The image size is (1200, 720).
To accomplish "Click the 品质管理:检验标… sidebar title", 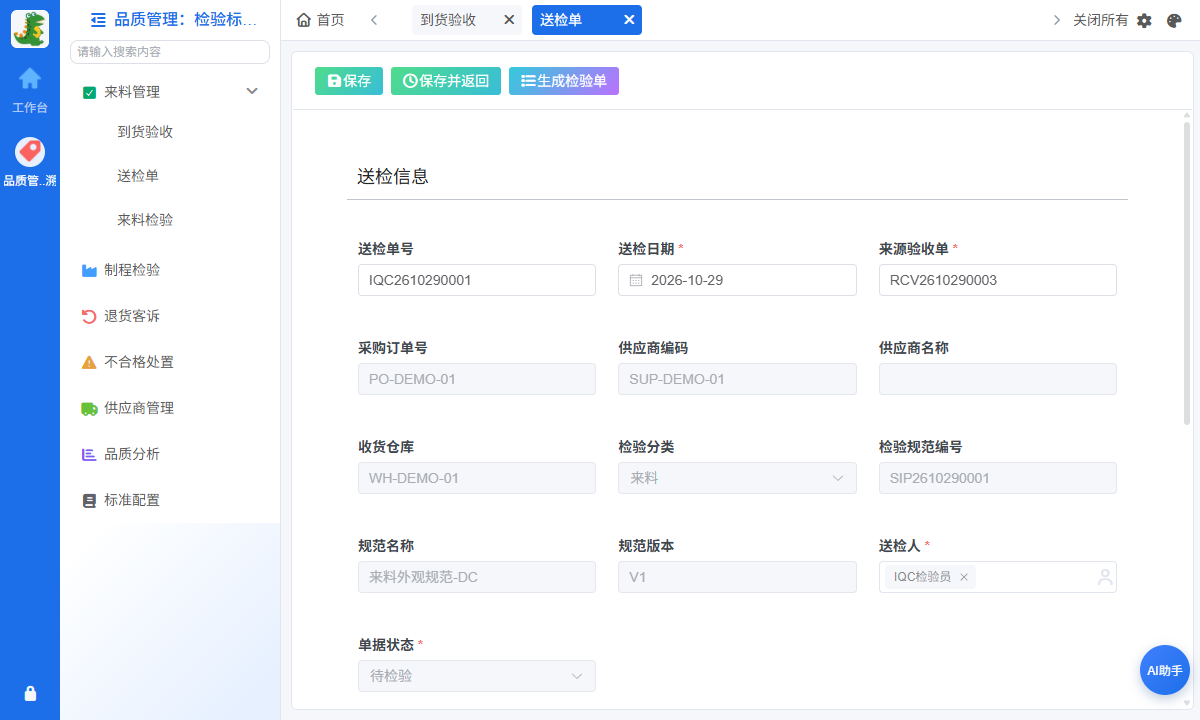I will pos(186,19).
